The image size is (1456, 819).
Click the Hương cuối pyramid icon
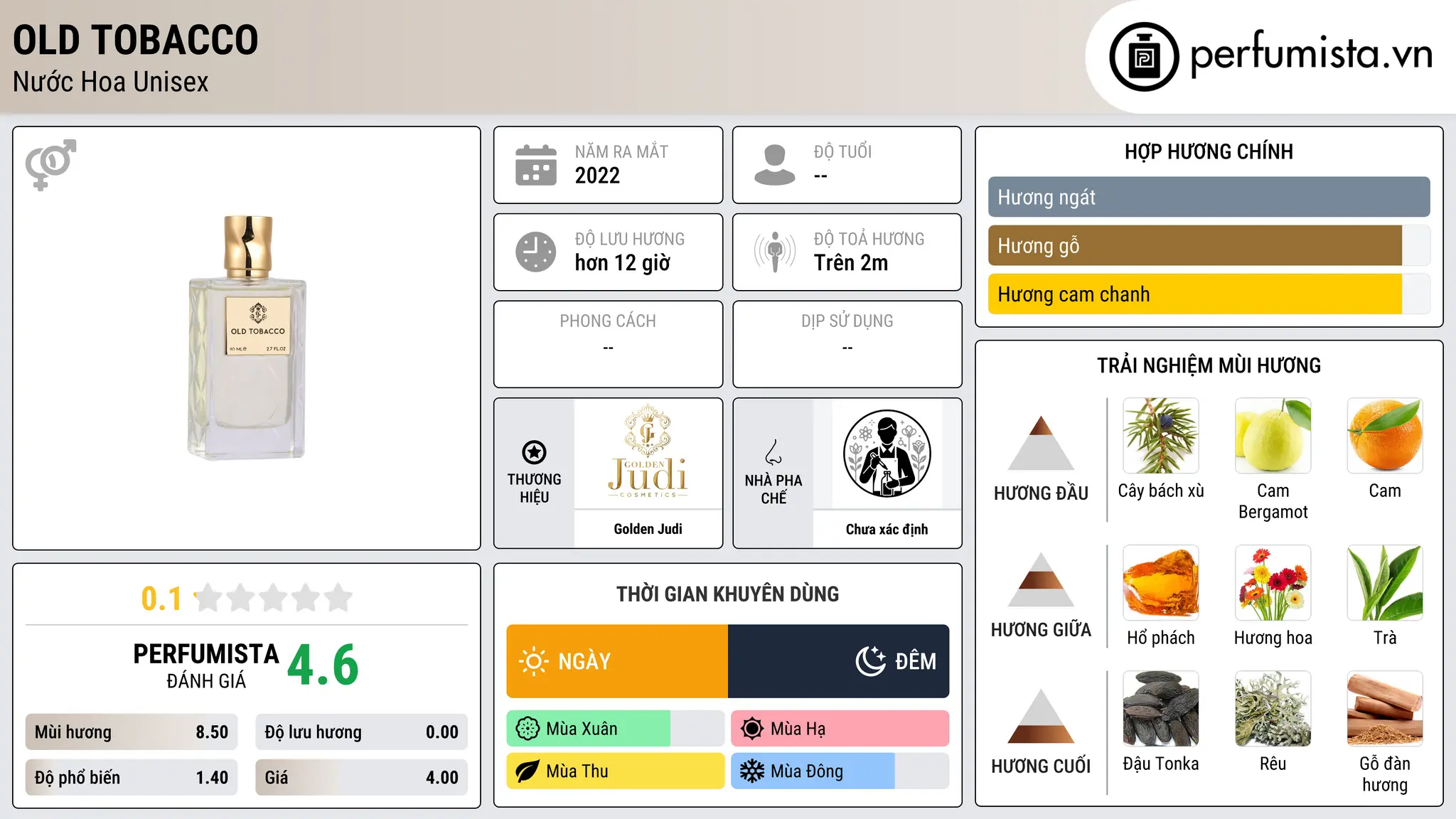coord(1041,715)
